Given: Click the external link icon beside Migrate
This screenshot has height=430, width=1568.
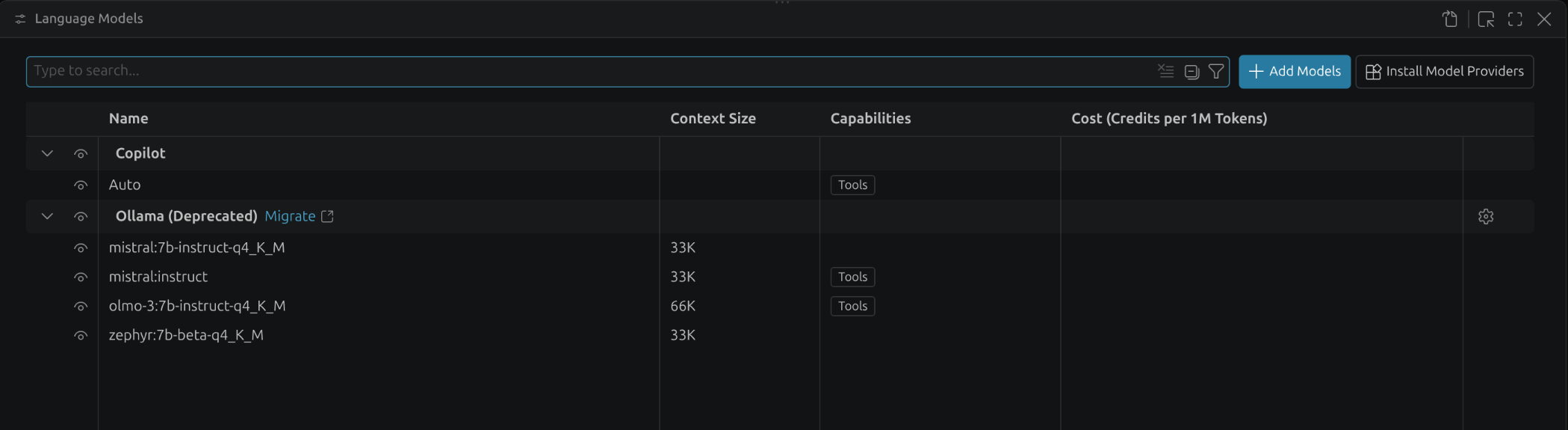Looking at the screenshot, I should click(x=327, y=216).
